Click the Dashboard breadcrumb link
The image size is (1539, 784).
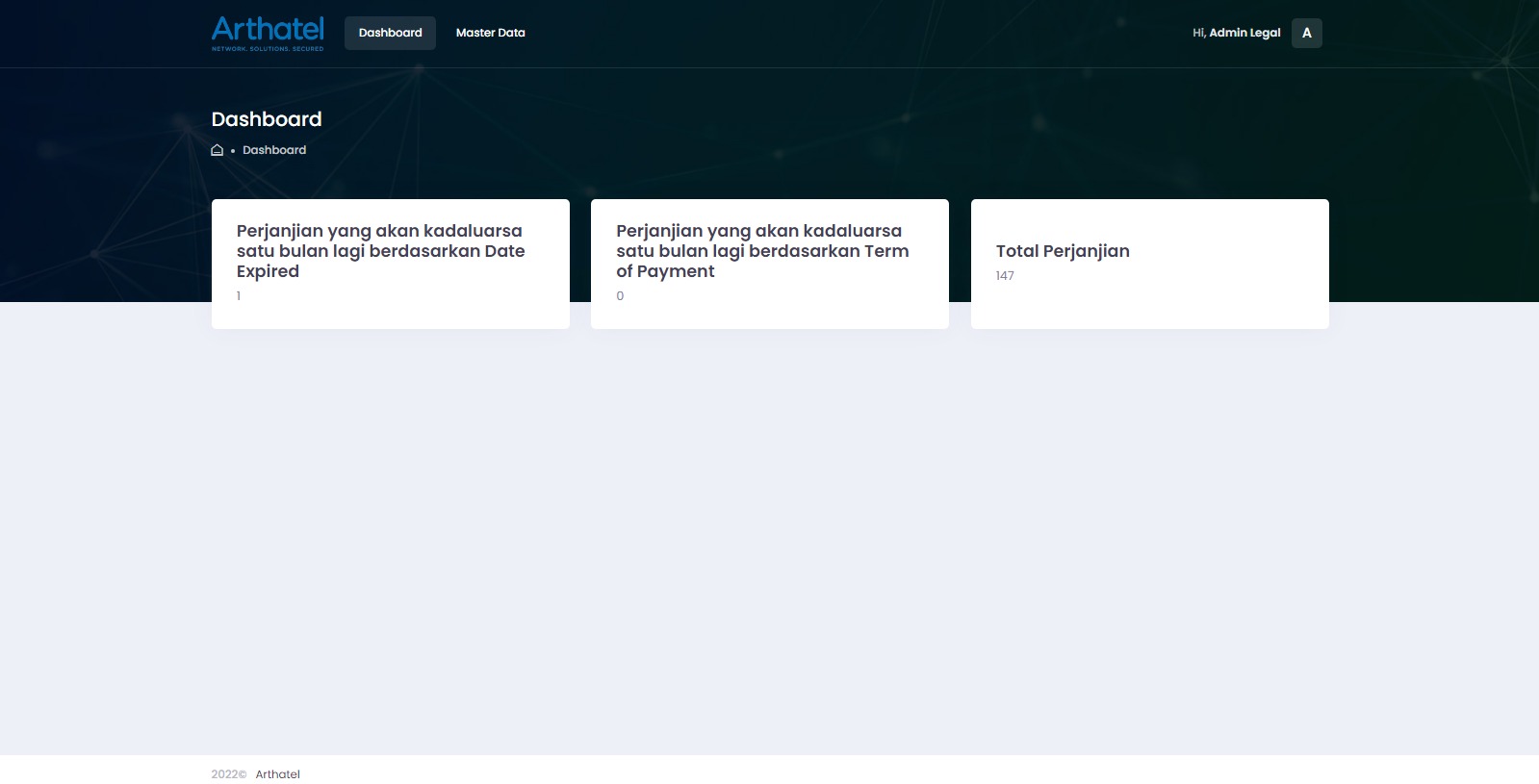click(274, 150)
